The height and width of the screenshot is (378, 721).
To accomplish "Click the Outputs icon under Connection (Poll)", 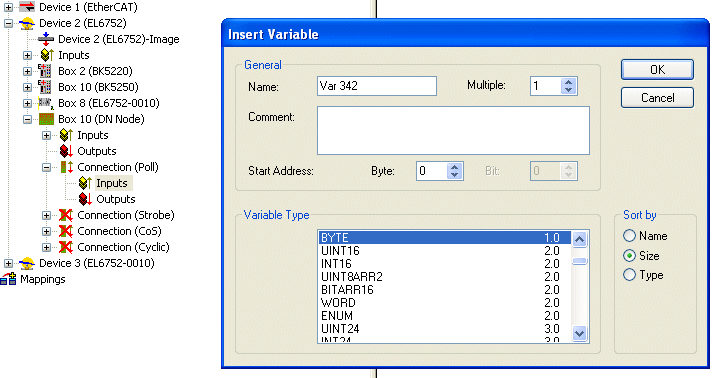I will [x=85, y=199].
